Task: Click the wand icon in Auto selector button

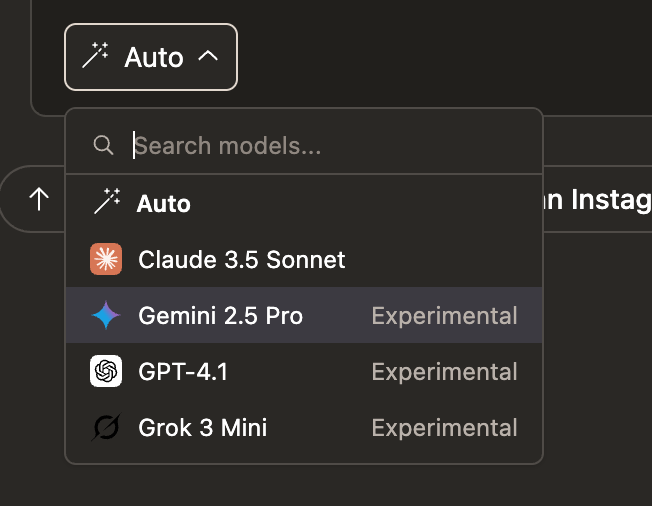Action: [x=96, y=57]
